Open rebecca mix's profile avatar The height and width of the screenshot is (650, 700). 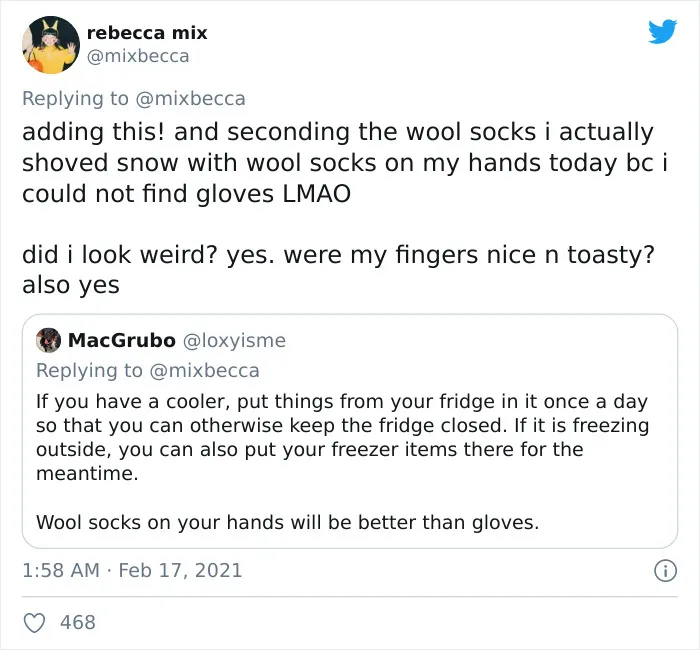click(x=51, y=45)
